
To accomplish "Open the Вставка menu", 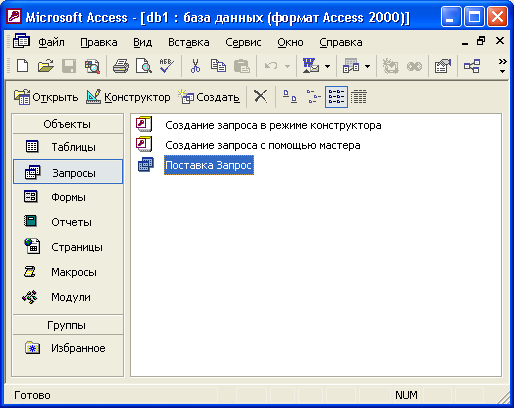I will [189, 42].
